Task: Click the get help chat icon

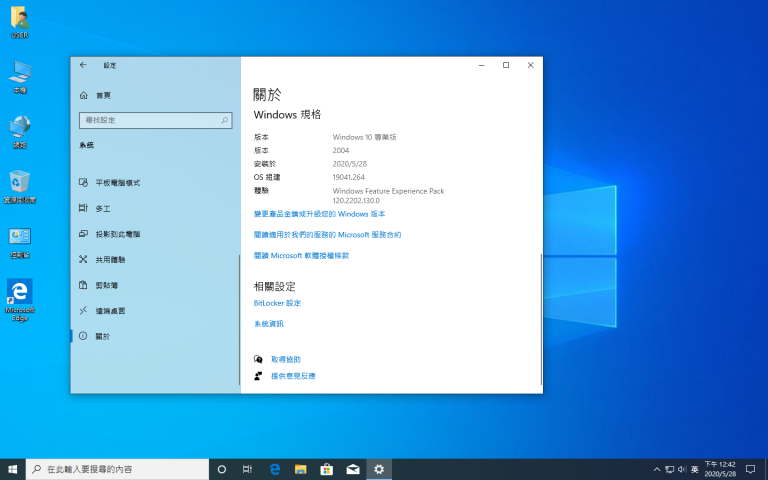Action: point(258,360)
